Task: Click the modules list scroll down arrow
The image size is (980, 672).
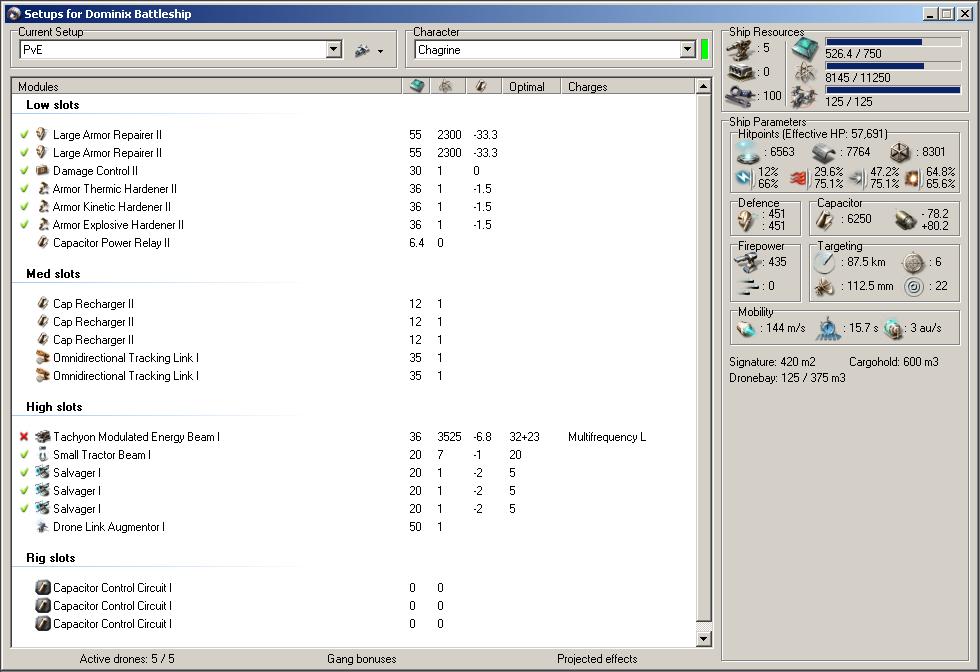Action: coord(704,638)
